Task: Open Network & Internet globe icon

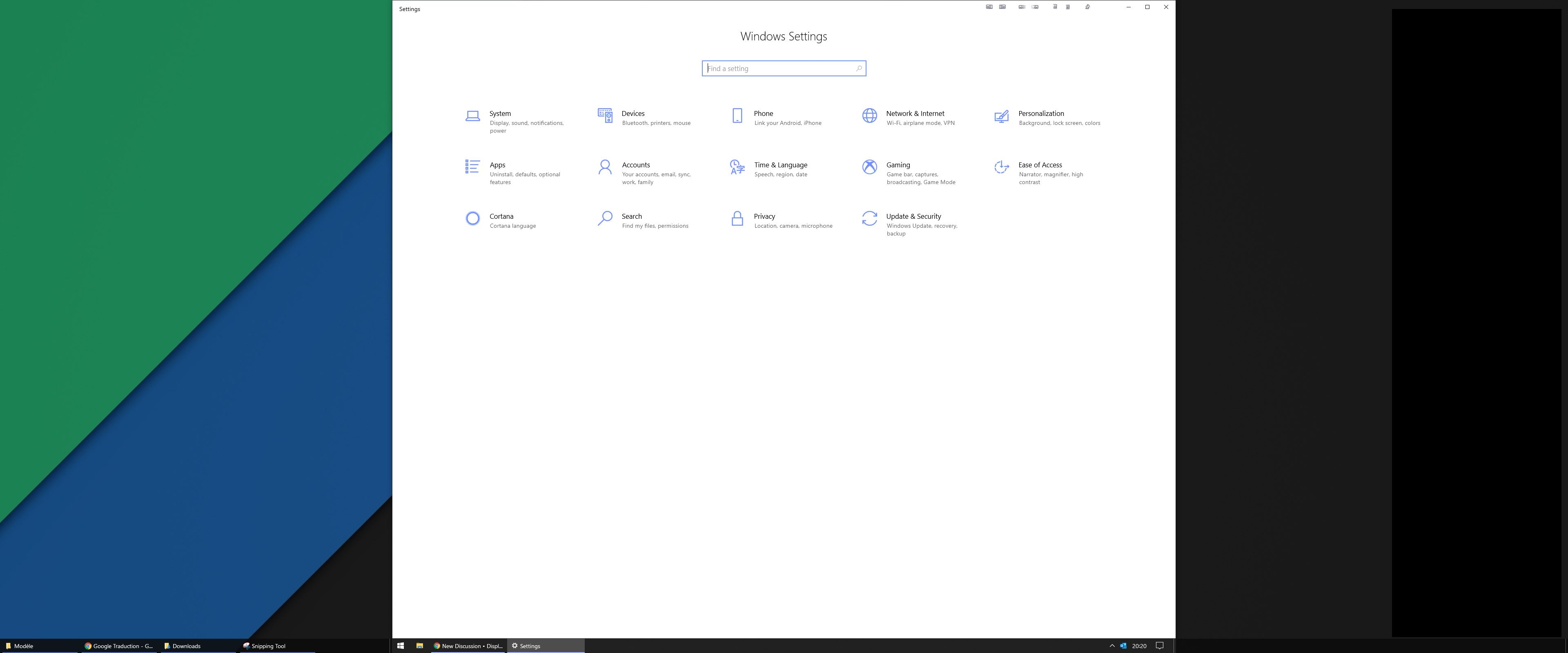Action: point(869,115)
